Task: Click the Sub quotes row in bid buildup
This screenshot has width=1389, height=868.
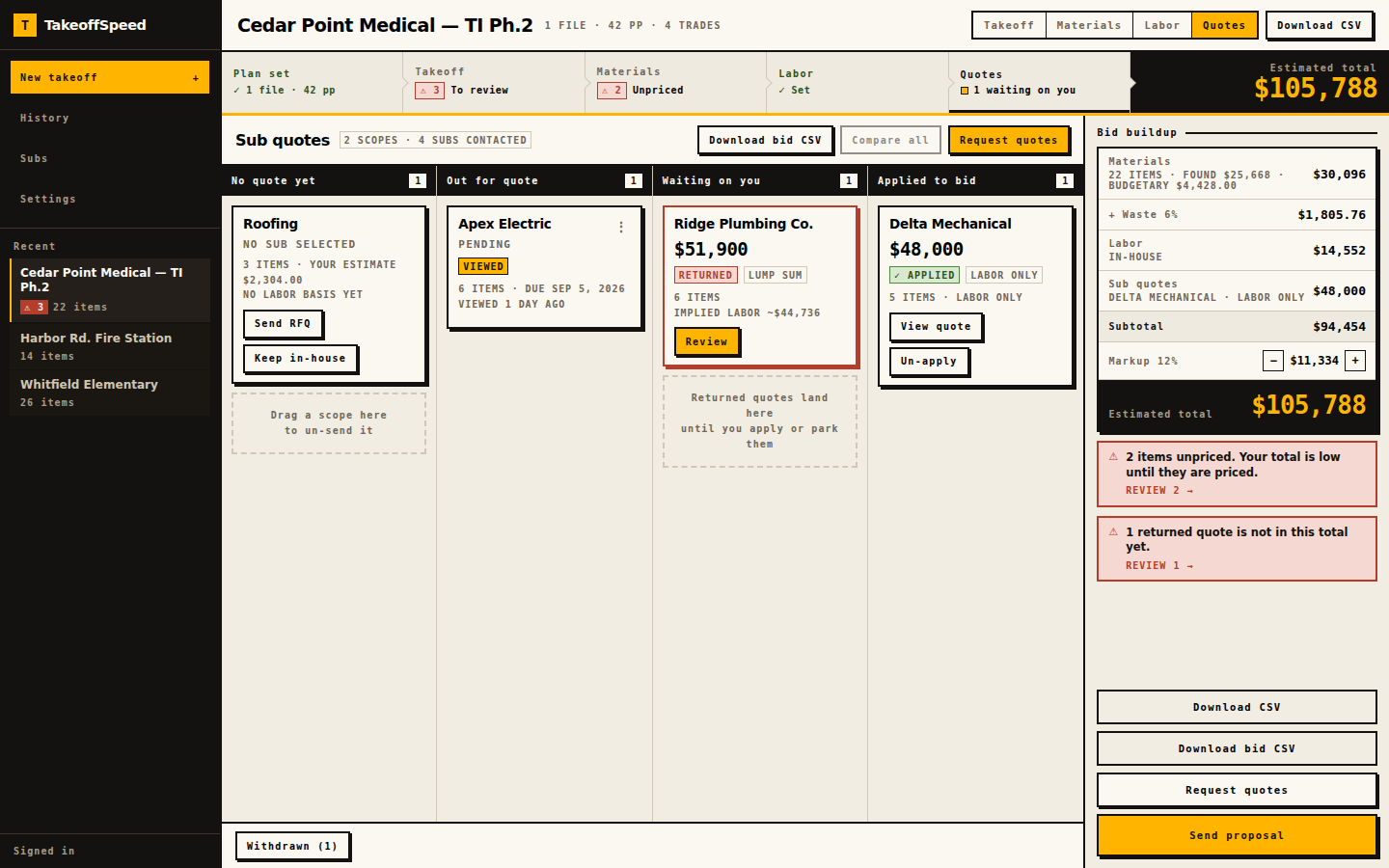Action: click(x=1237, y=290)
